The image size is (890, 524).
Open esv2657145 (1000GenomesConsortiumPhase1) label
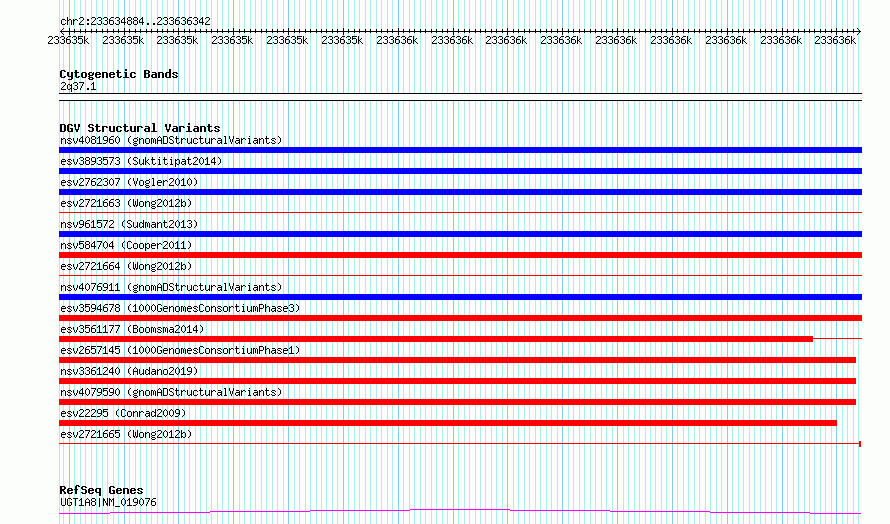point(180,350)
